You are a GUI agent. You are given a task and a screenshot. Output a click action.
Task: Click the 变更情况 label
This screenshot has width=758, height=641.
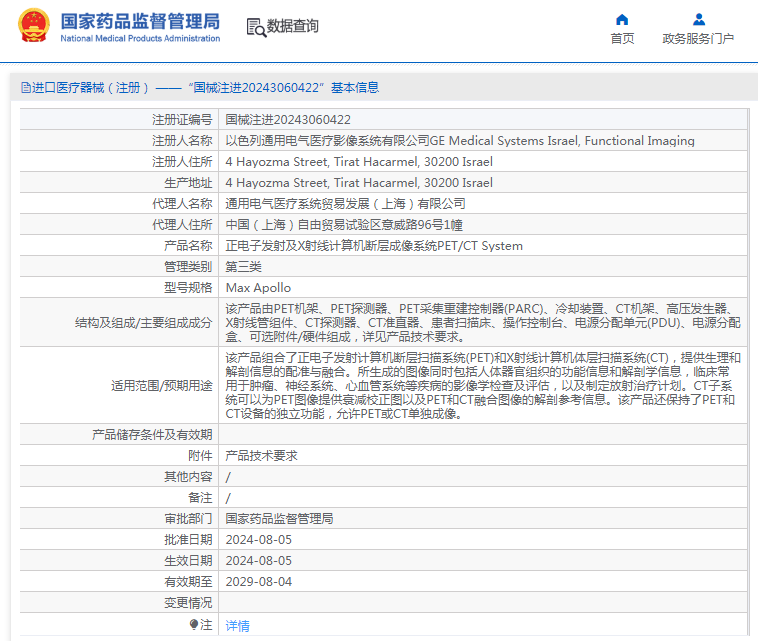pos(188,603)
